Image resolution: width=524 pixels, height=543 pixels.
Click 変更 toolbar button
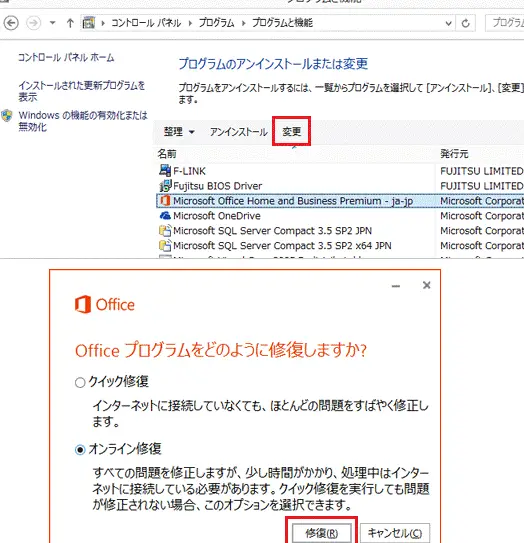point(291,131)
